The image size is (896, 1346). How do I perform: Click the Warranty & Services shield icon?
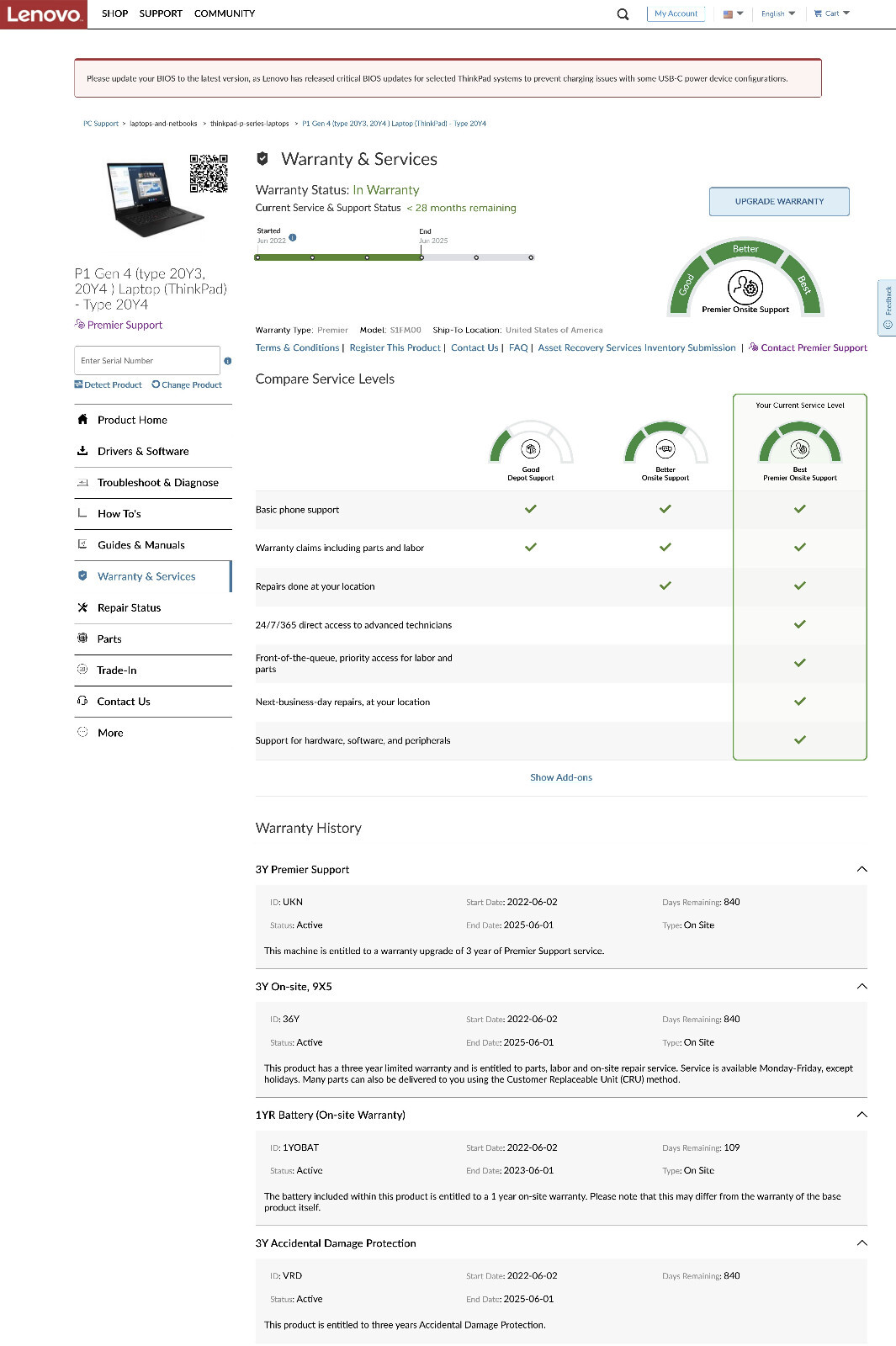click(x=82, y=575)
